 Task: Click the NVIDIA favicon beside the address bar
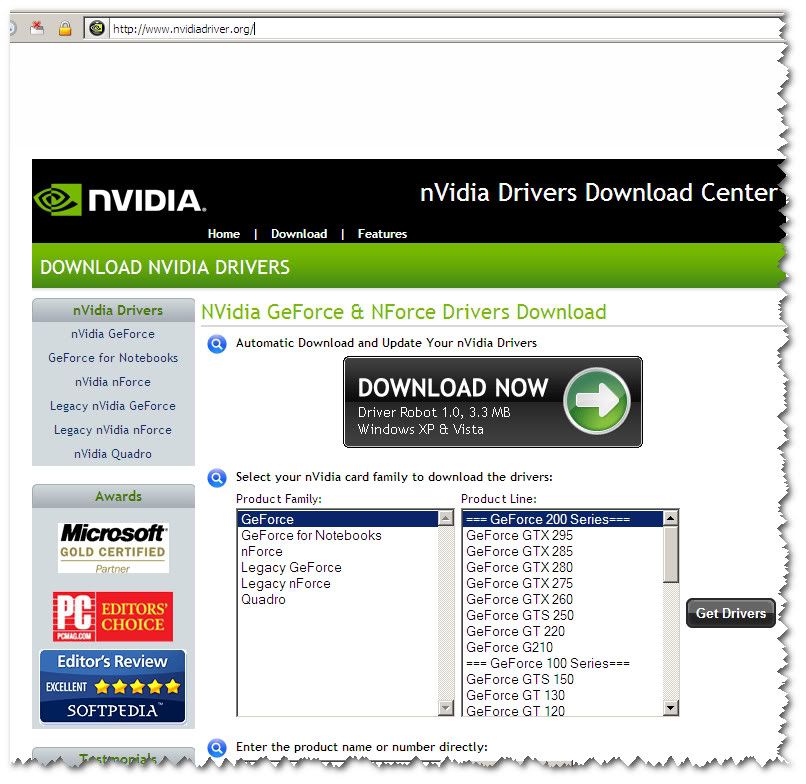[96, 28]
